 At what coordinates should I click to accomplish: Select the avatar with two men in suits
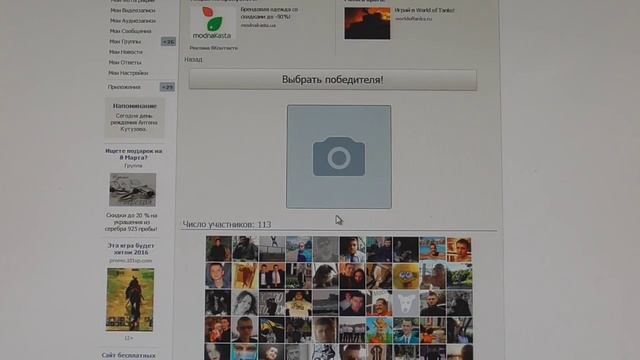pos(272,276)
